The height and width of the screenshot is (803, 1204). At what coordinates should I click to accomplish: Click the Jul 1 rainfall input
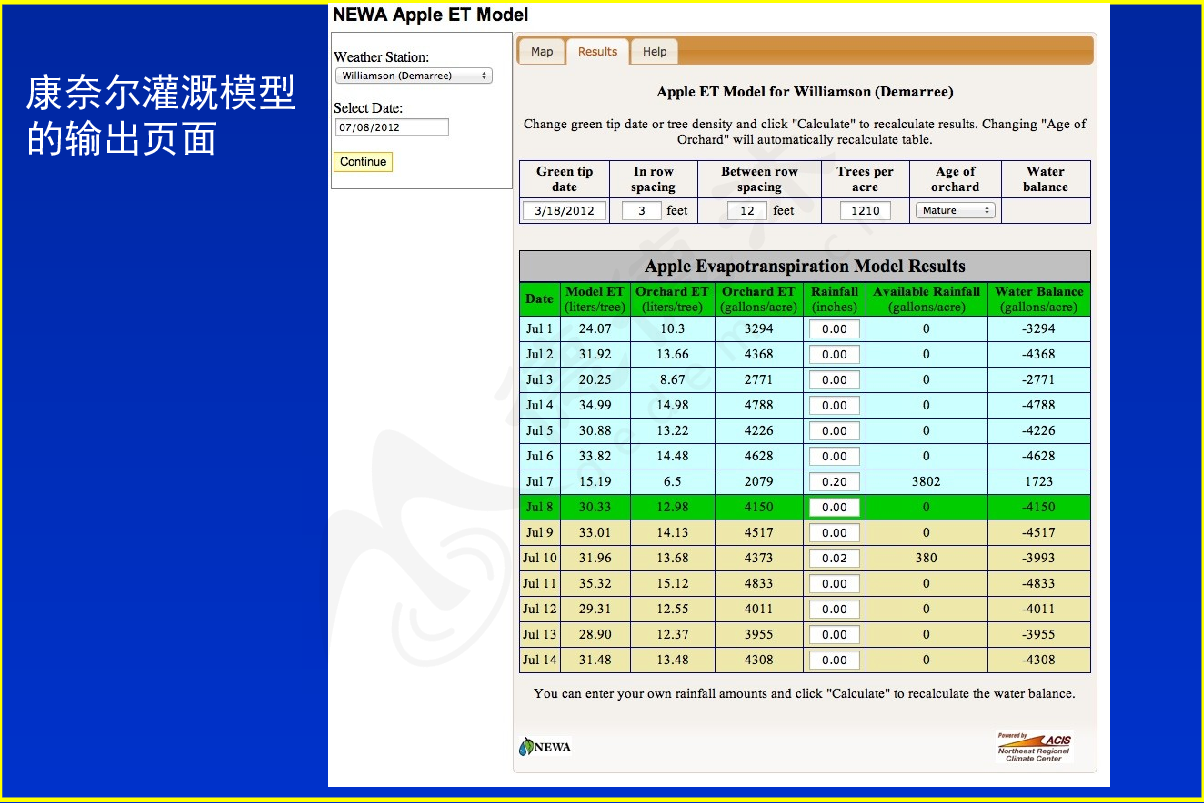pos(834,329)
